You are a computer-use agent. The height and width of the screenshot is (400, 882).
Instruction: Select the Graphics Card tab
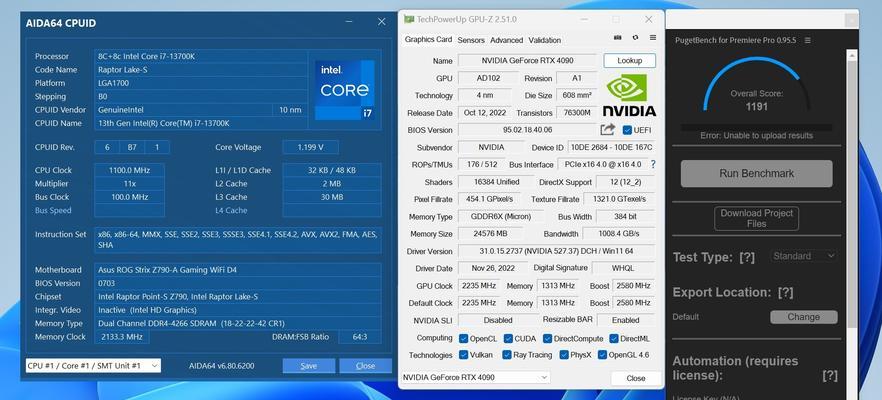(x=428, y=39)
